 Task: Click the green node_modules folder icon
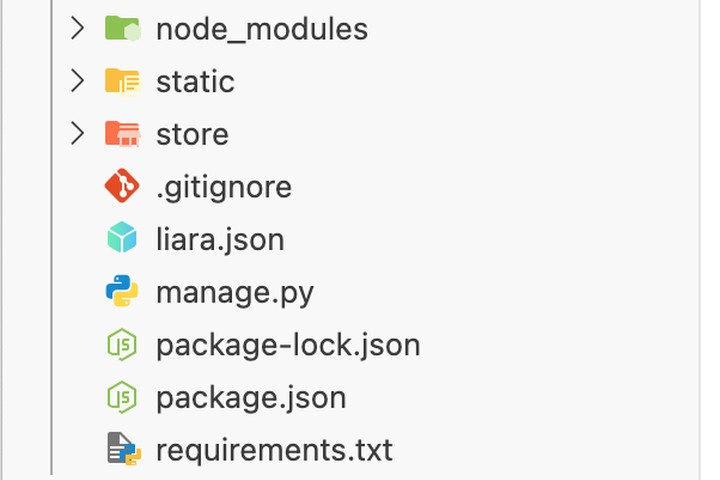122,29
